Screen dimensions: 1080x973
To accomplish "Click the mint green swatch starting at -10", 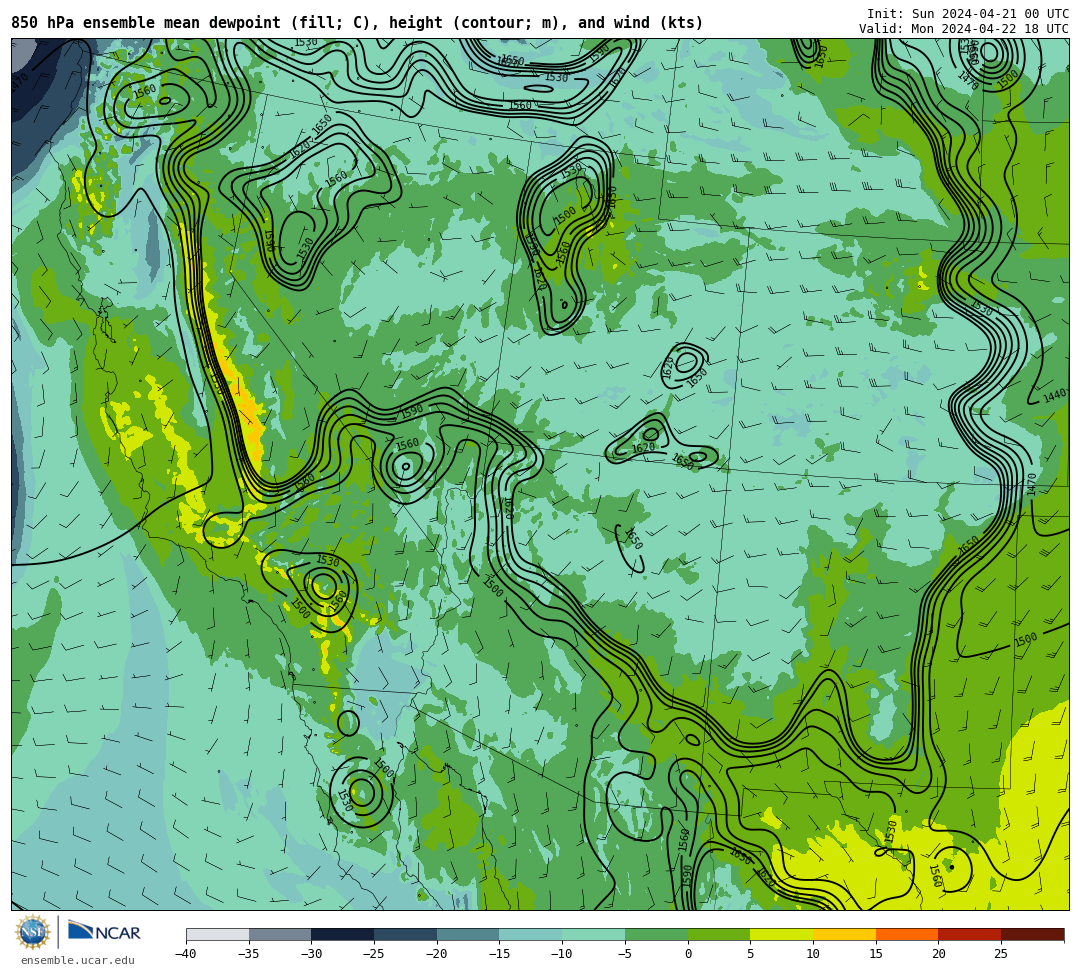I will (594, 934).
